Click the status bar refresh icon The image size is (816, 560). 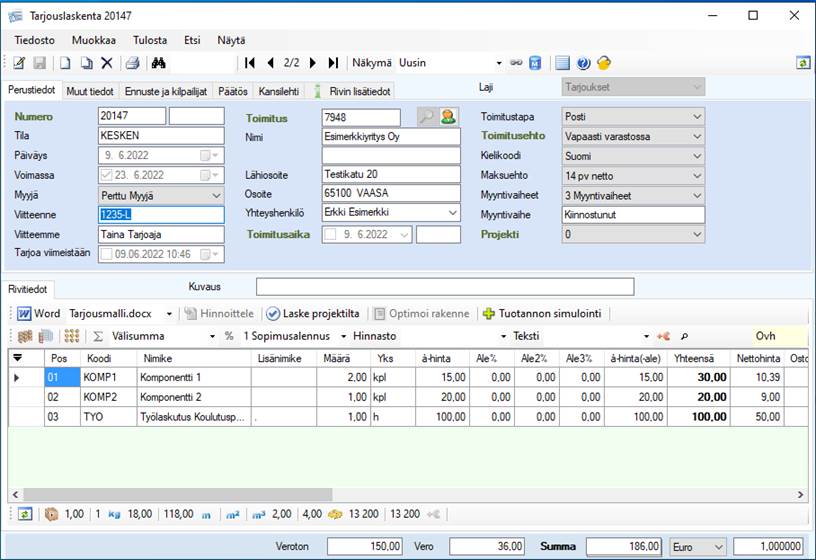pos(25,514)
